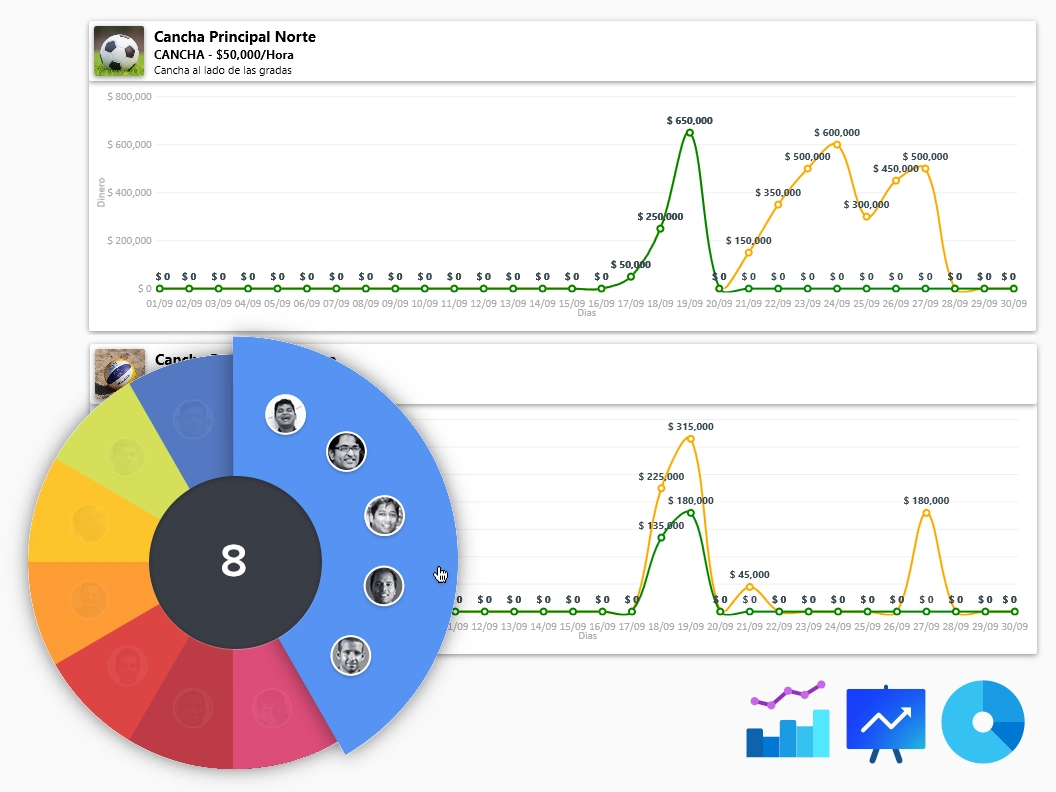Open the donut chart view icon
This screenshot has height=792, width=1056.
coord(983,721)
